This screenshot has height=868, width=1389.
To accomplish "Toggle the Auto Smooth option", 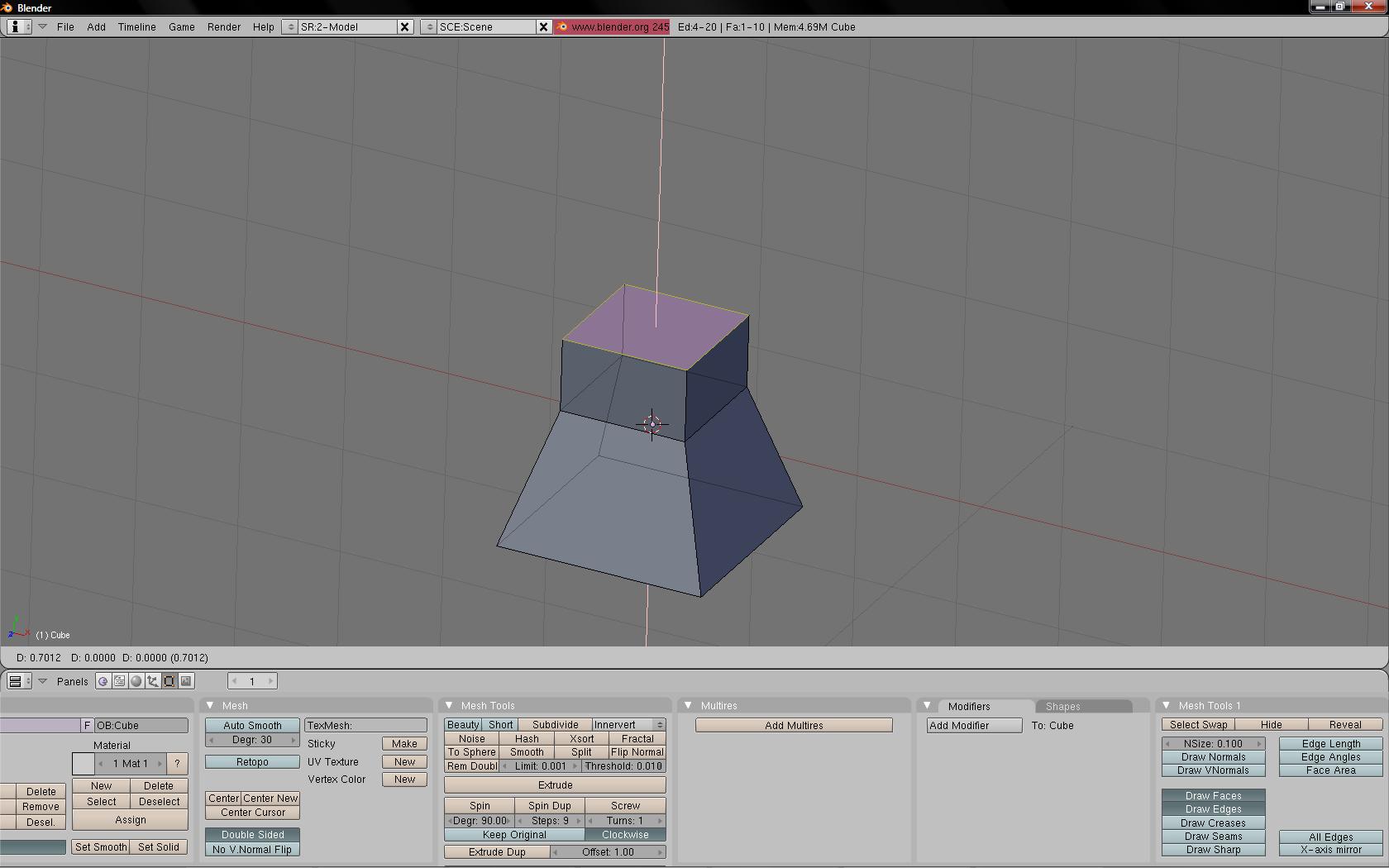I will pyautogui.click(x=252, y=725).
